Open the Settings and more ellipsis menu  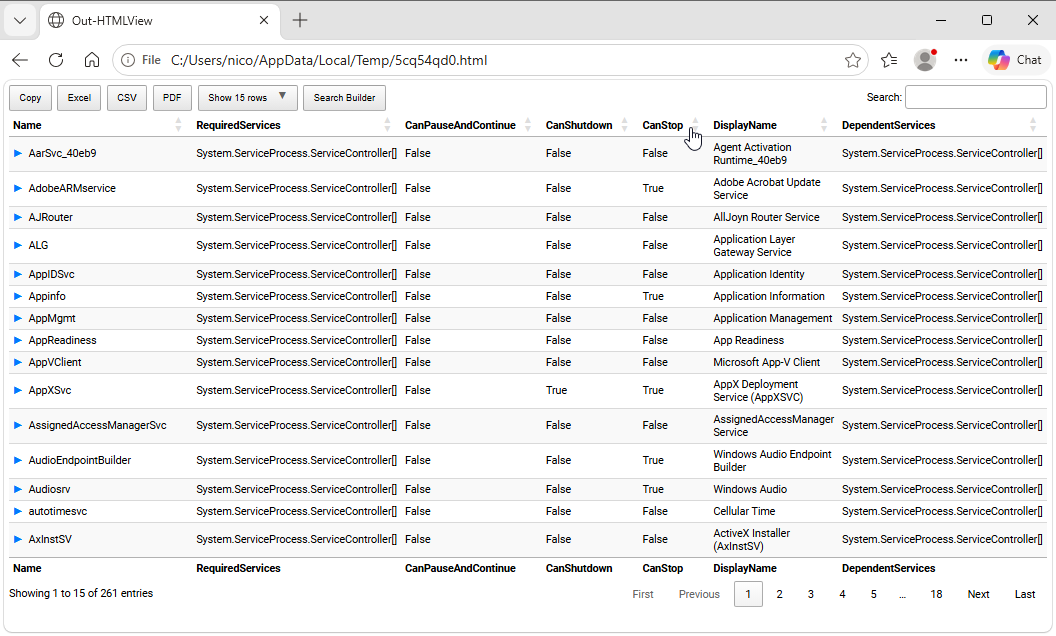tap(961, 60)
